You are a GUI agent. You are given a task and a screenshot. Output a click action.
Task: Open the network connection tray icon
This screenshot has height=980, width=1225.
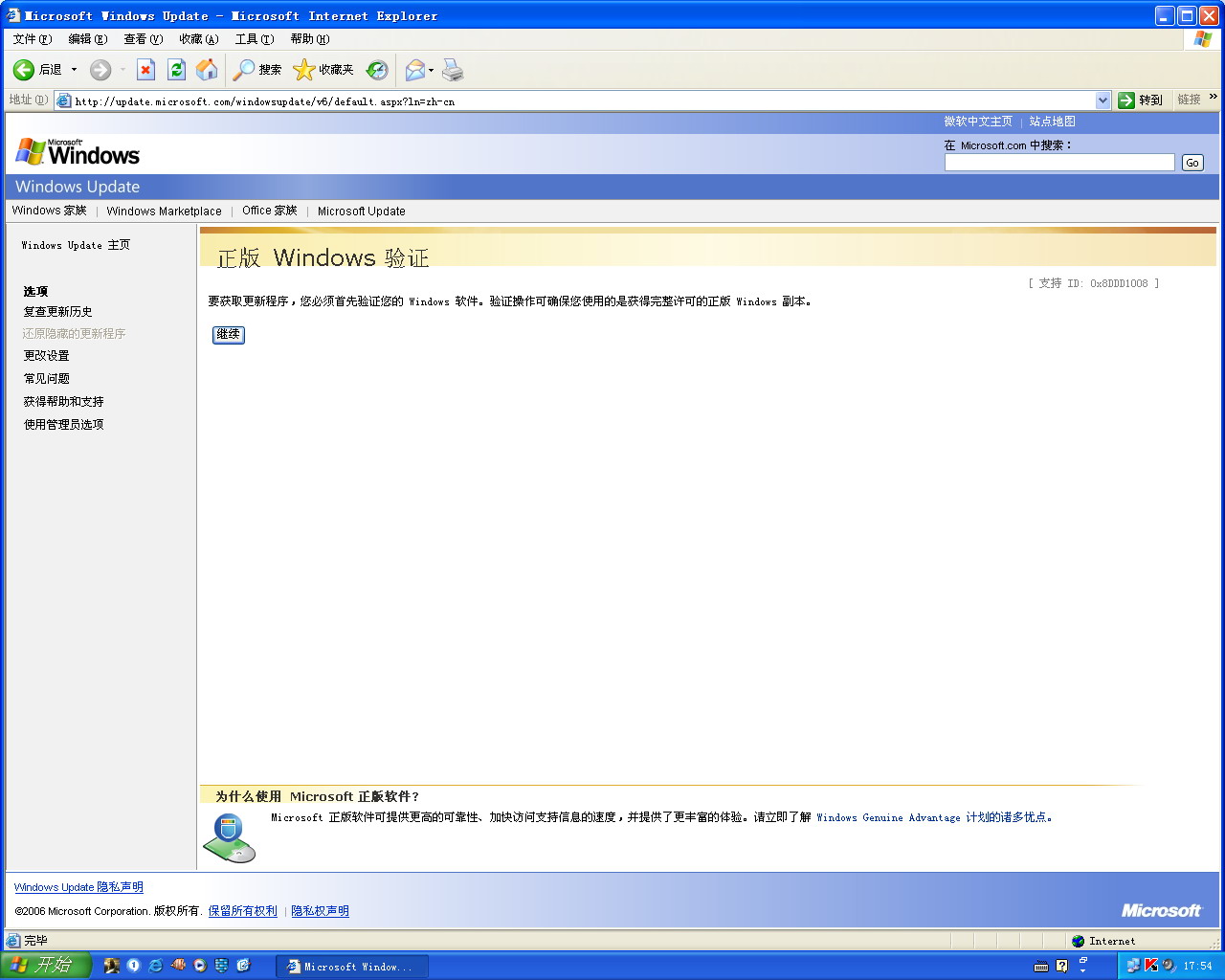1133,966
